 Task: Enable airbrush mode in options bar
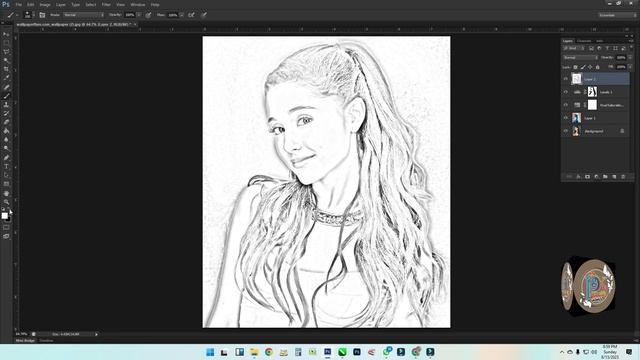[x=191, y=15]
